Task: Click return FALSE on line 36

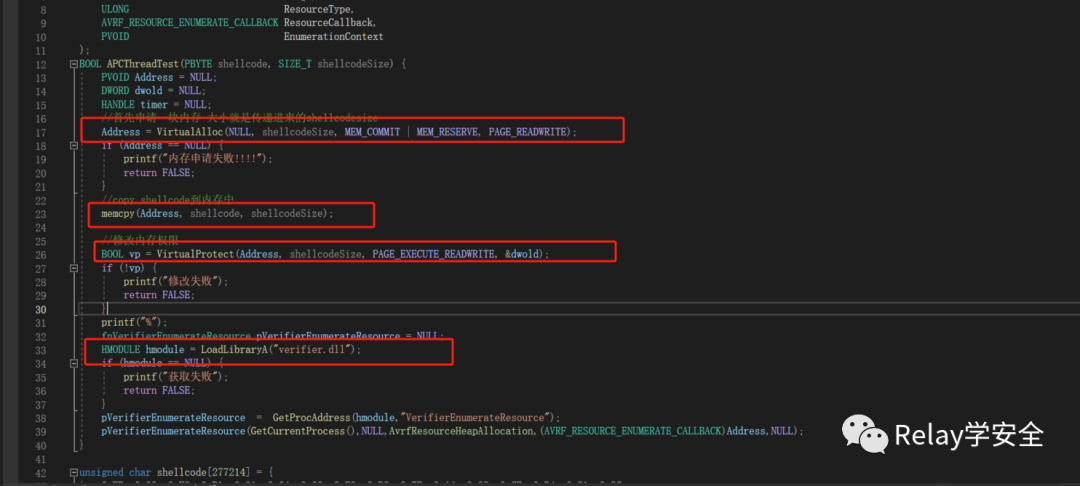Action: tap(159, 390)
